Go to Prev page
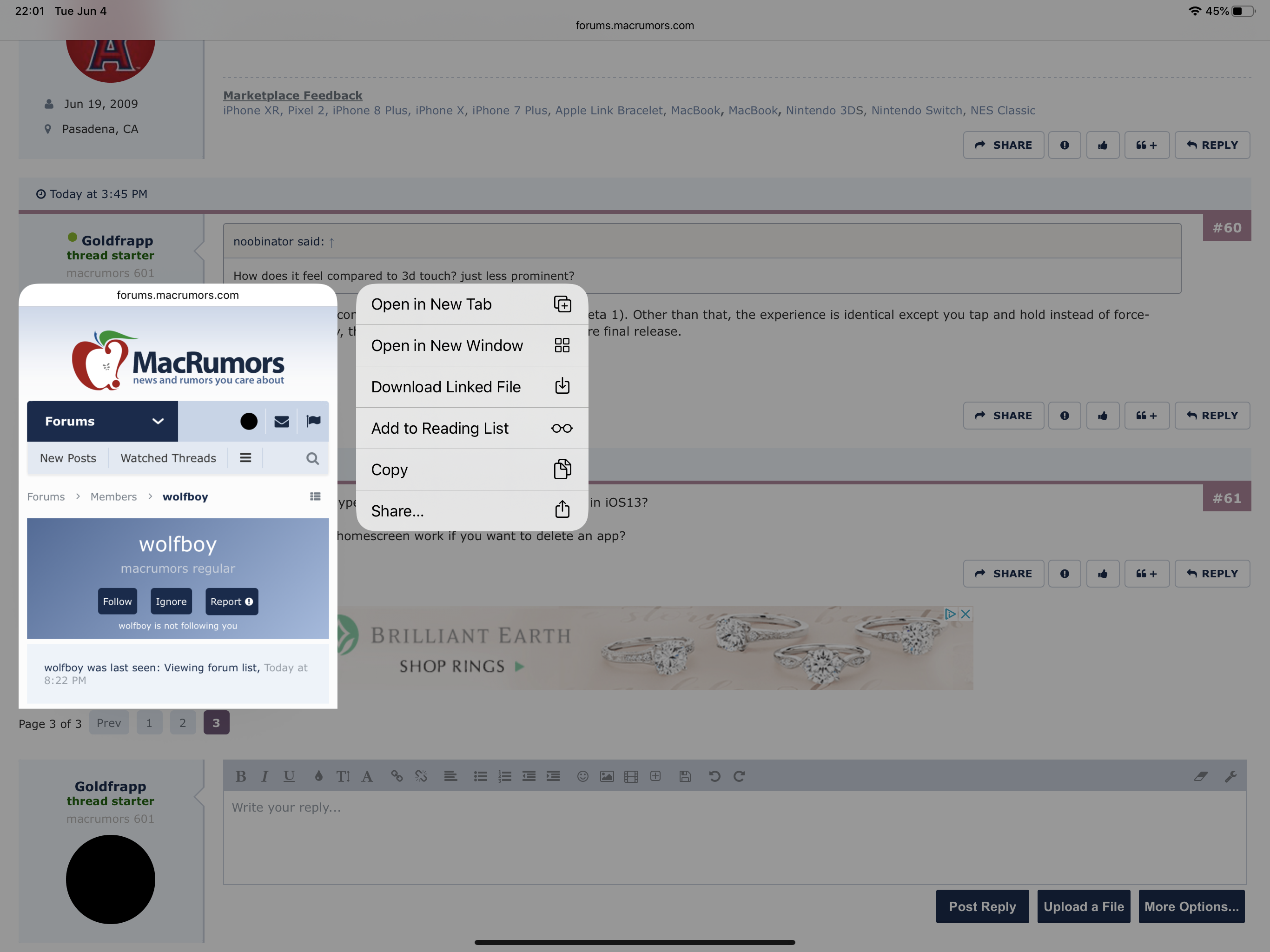1270x952 pixels. tap(109, 723)
